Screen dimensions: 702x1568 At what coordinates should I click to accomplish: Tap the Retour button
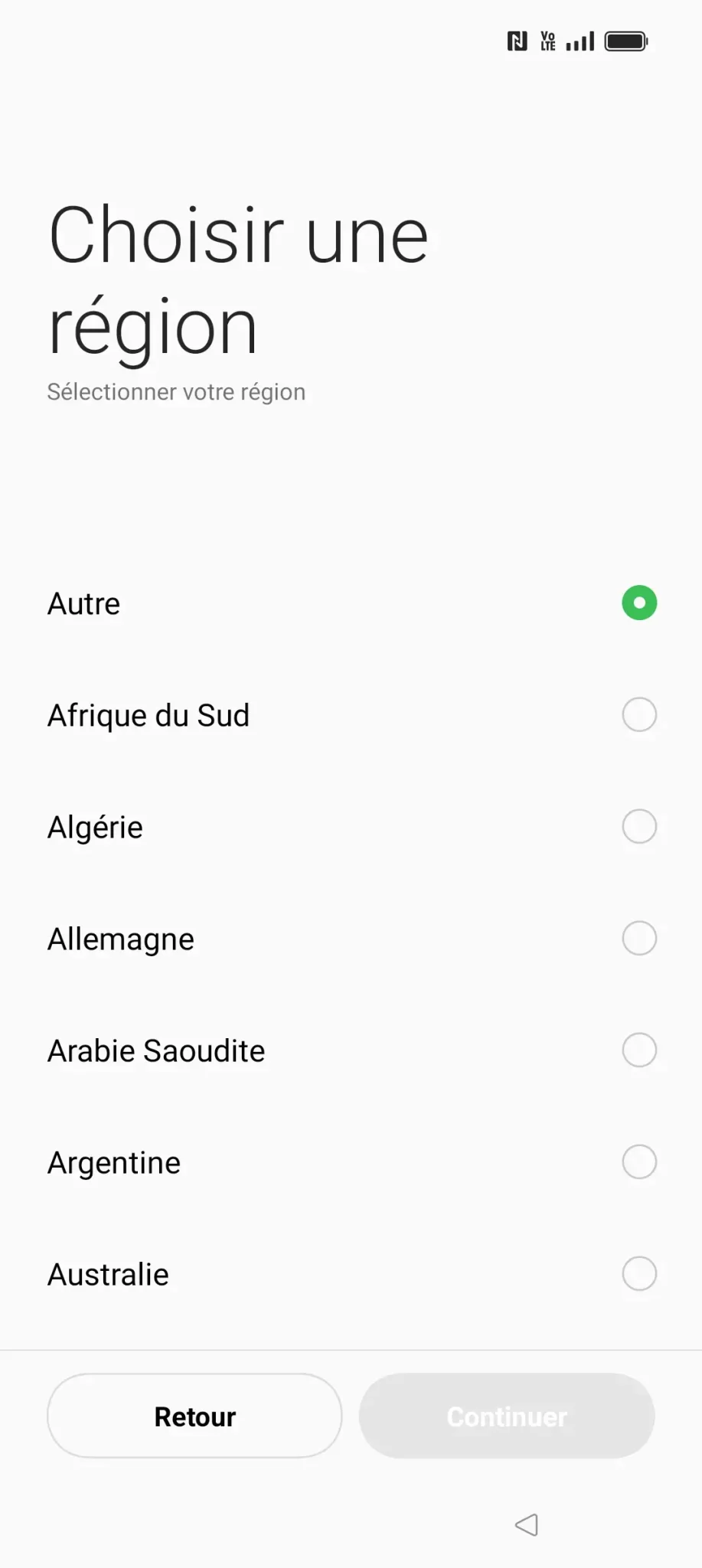point(194,1416)
